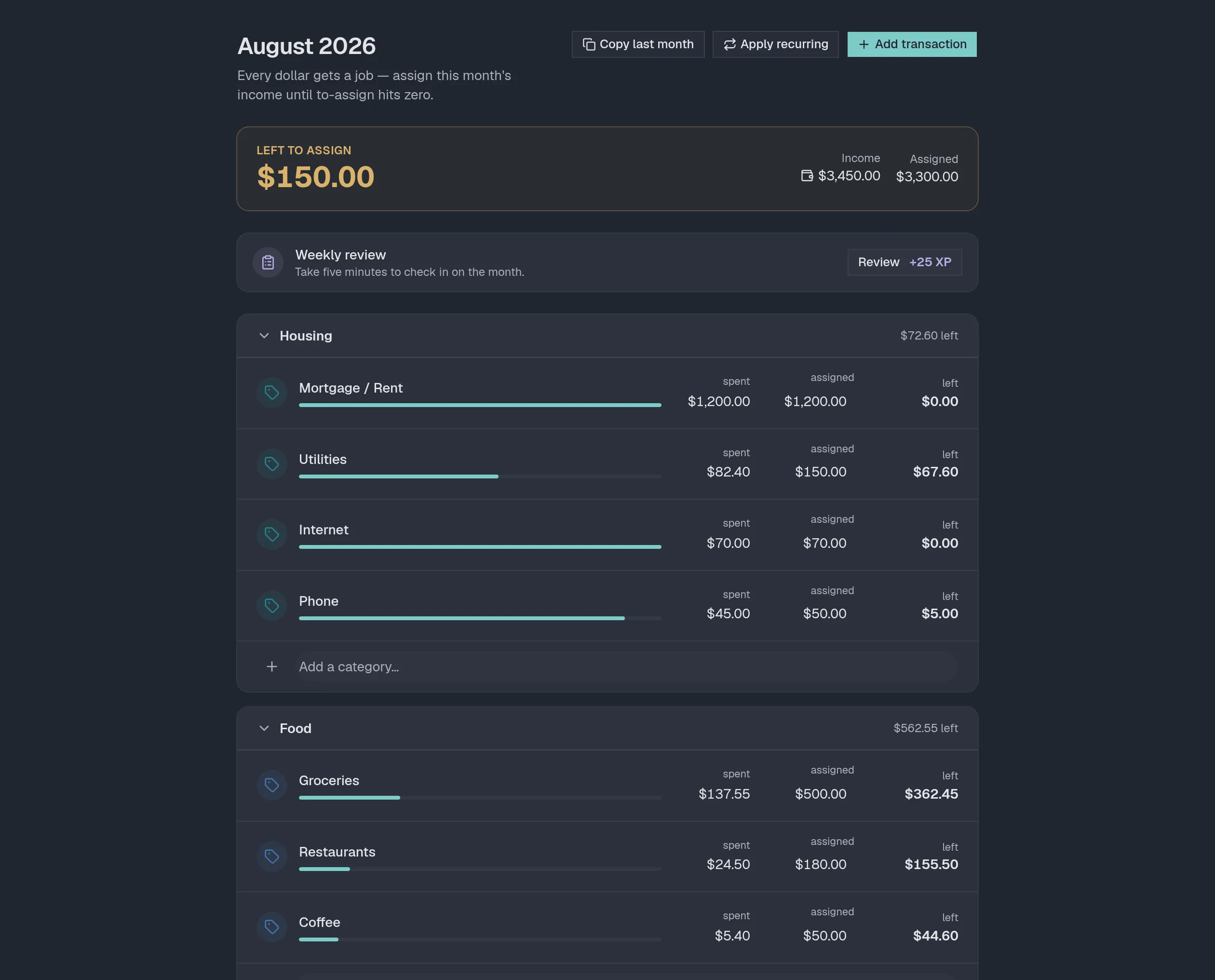This screenshot has width=1215, height=980.
Task: Click the Phone progress bar
Action: coord(480,618)
